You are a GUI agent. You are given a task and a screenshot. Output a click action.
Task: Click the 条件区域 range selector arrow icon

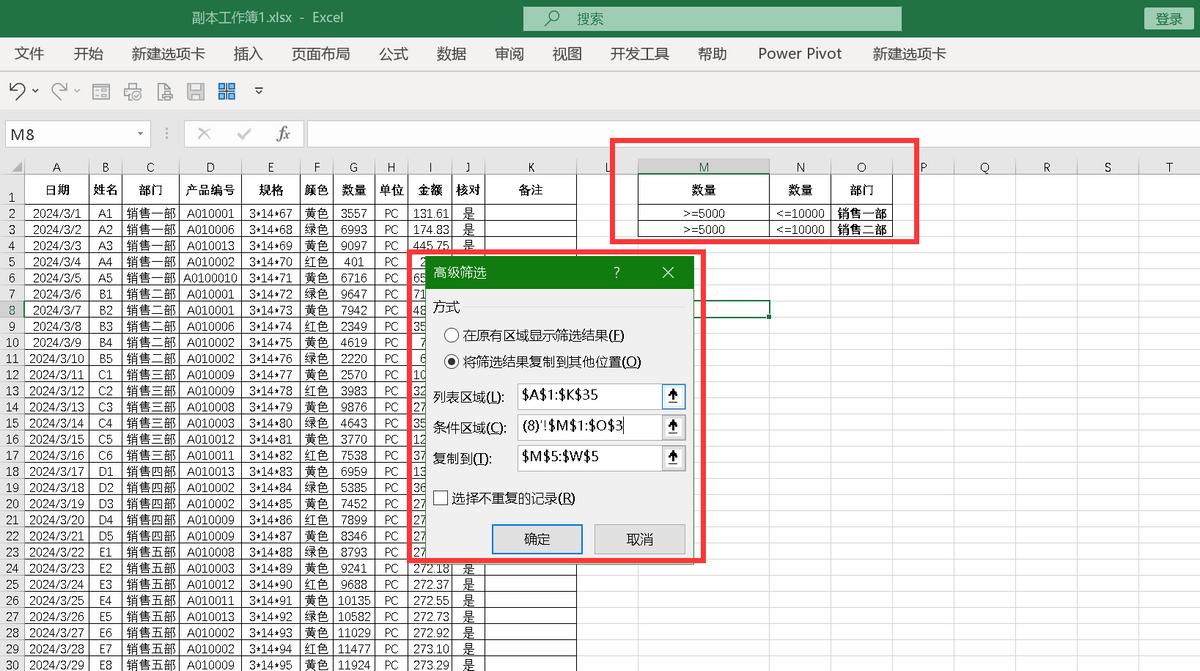673,427
